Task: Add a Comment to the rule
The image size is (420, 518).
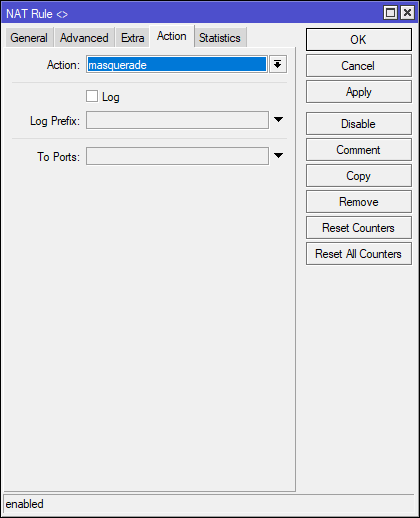Action: tap(359, 150)
